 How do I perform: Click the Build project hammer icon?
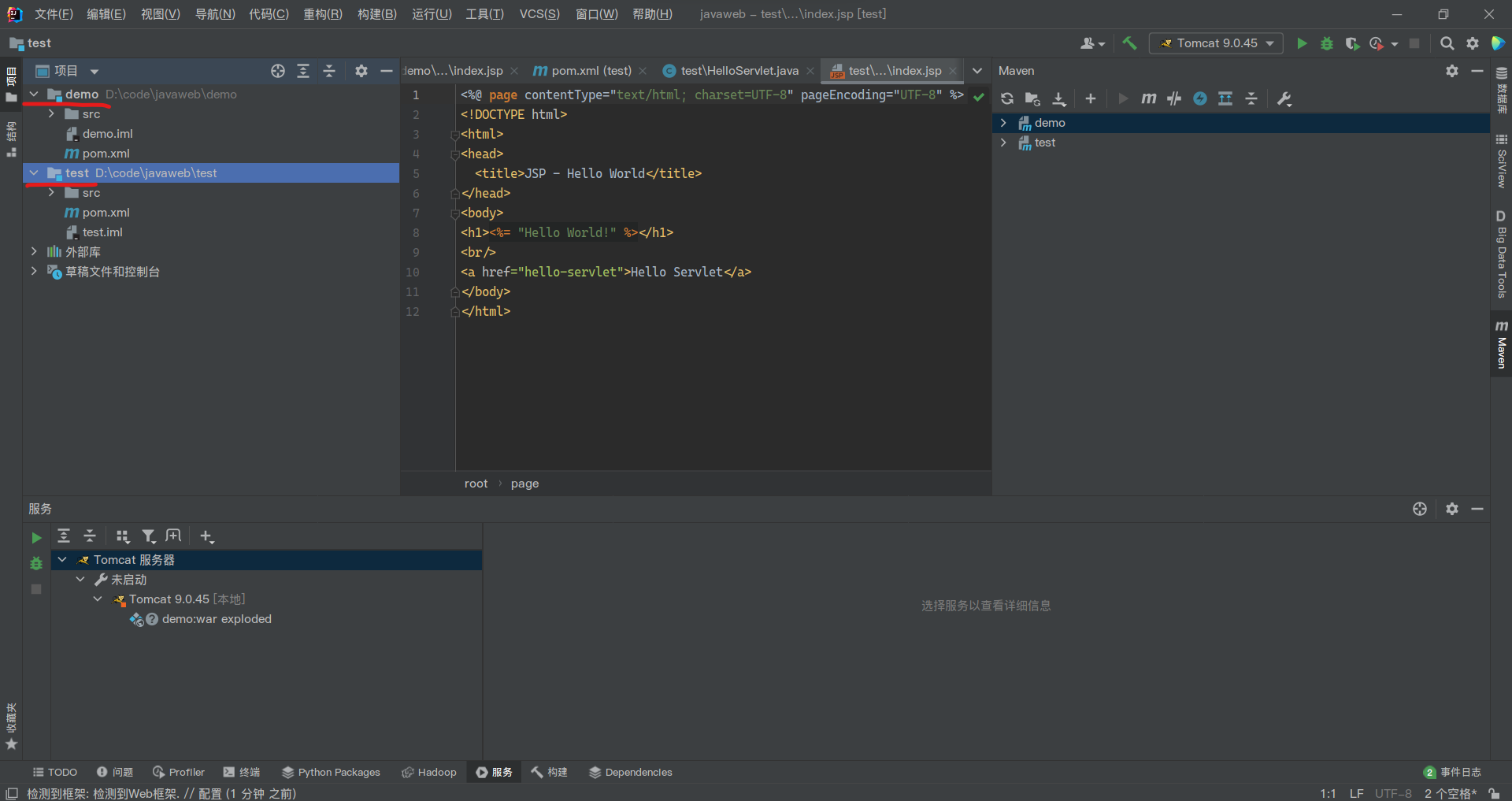1129,43
